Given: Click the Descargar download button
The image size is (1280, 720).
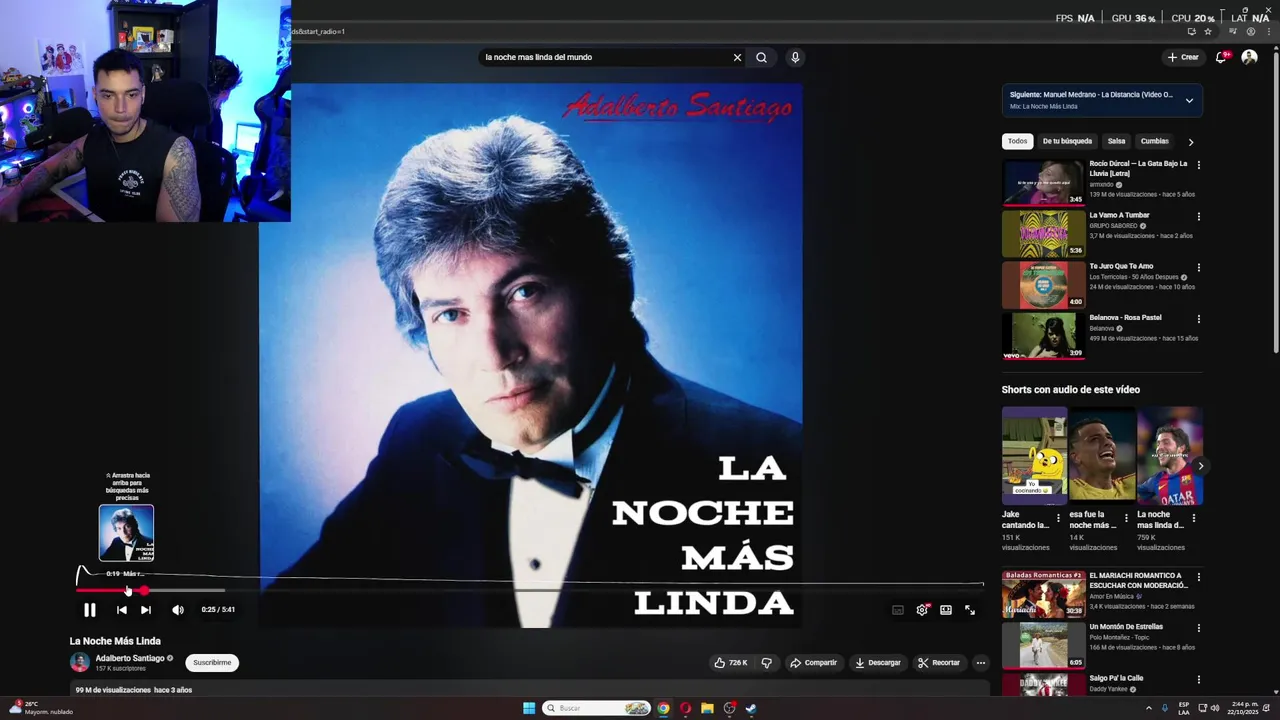Looking at the screenshot, I should pyautogui.click(x=878, y=663).
